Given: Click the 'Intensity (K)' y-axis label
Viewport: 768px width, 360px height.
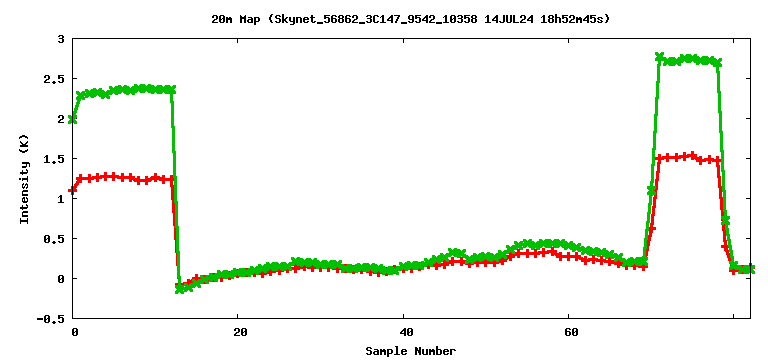Looking at the screenshot, I should 24,180.
